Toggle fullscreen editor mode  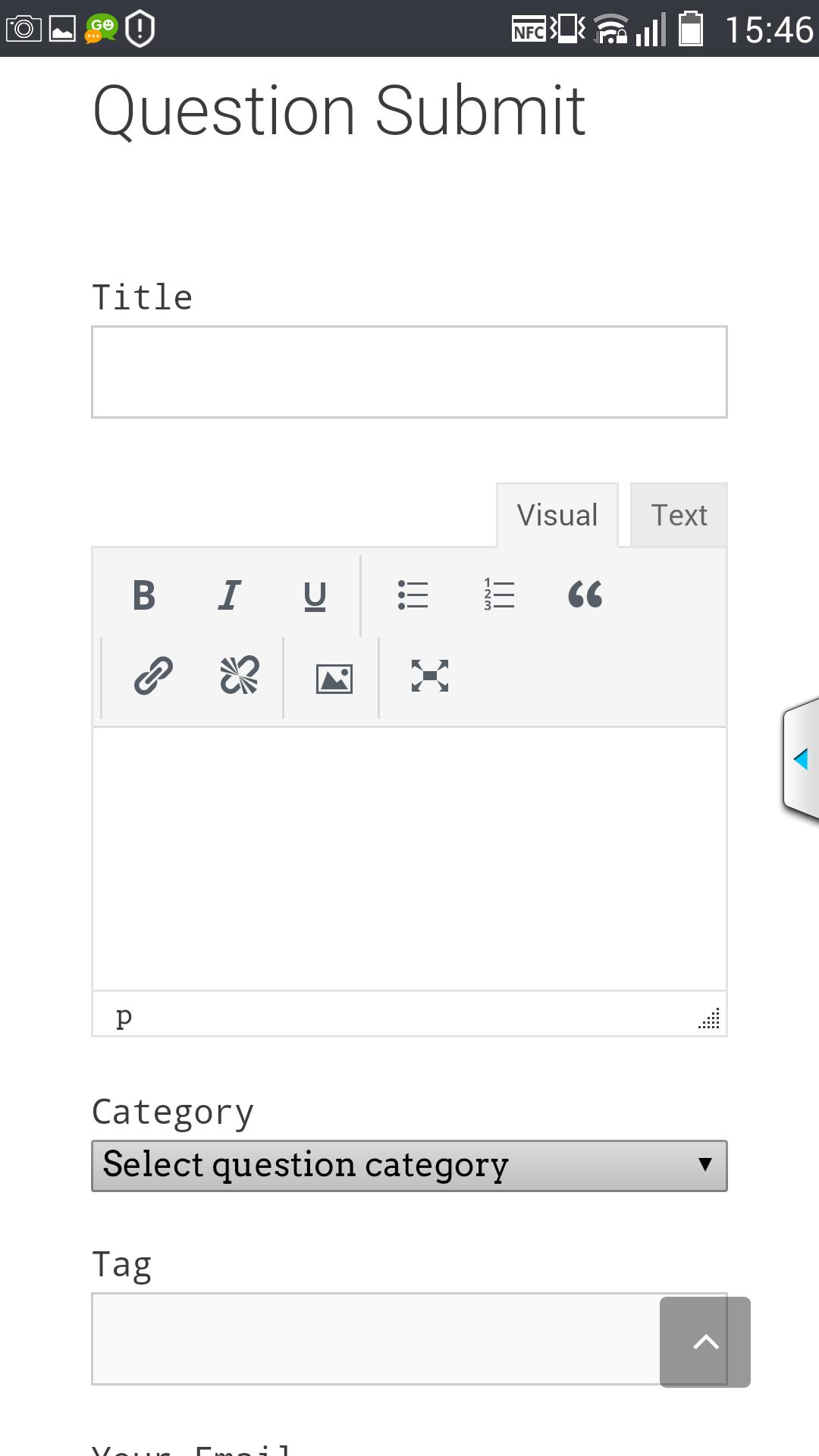[x=430, y=676]
